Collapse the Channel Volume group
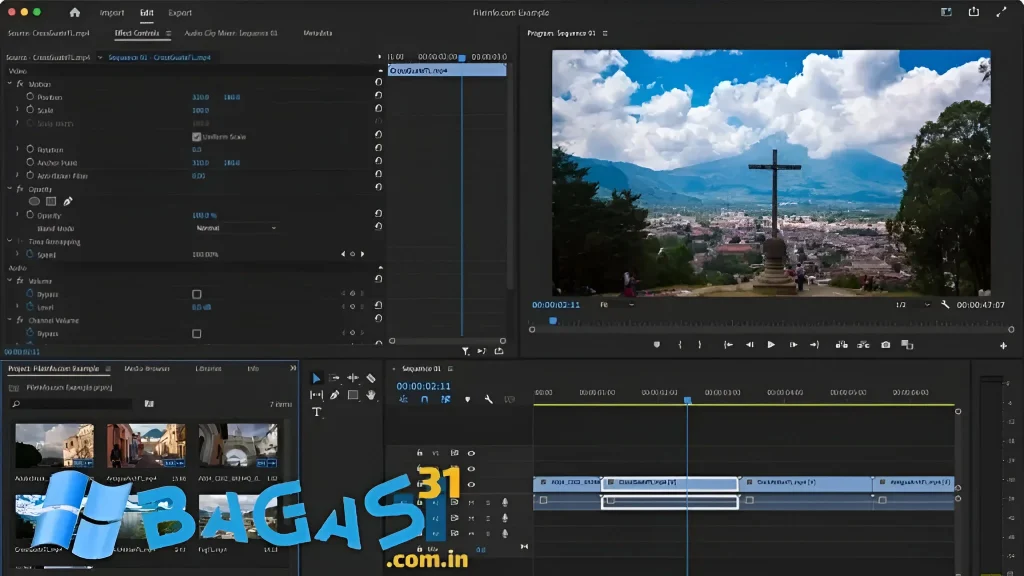The width and height of the screenshot is (1024, 576). point(10,320)
